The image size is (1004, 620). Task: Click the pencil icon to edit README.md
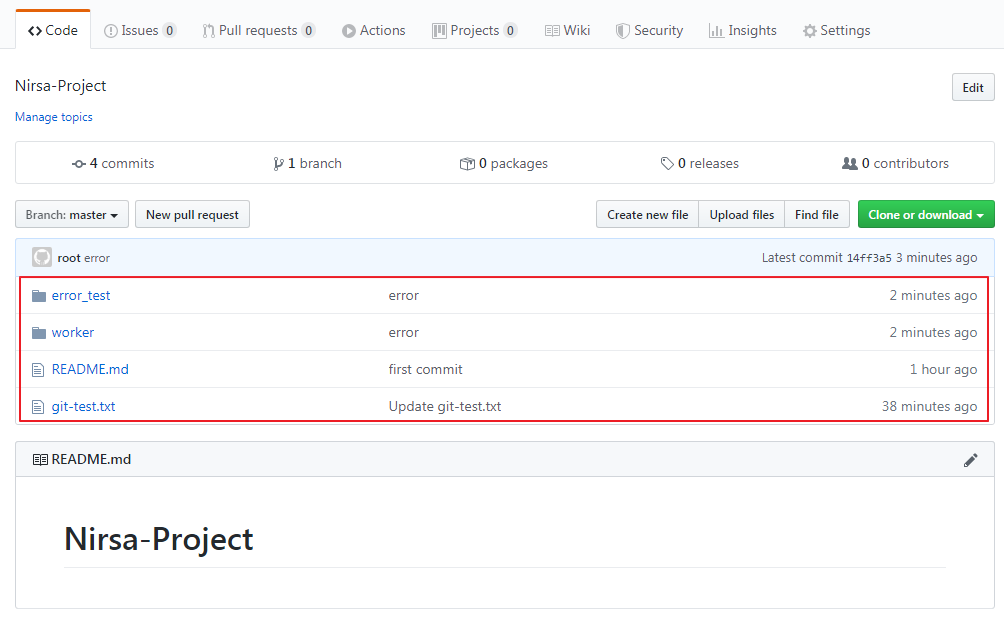pyautogui.click(x=970, y=460)
